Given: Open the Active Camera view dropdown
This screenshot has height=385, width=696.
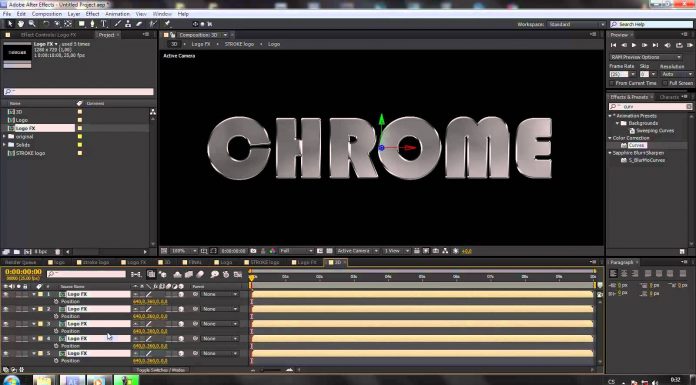Looking at the screenshot, I should (357, 251).
